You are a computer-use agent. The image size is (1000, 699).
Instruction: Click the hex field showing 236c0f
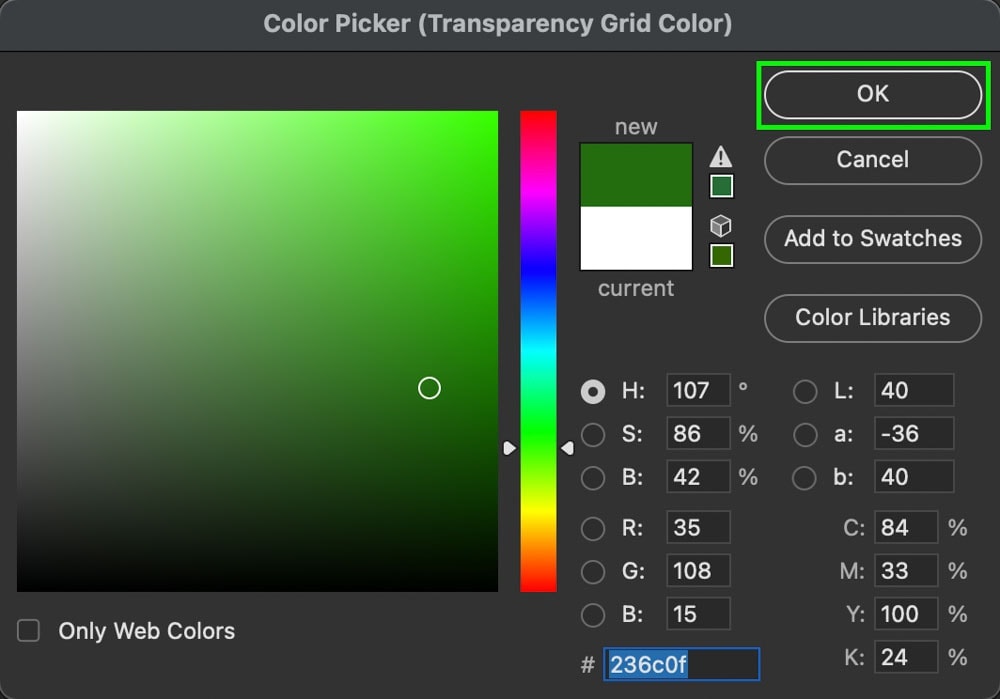tap(682, 665)
